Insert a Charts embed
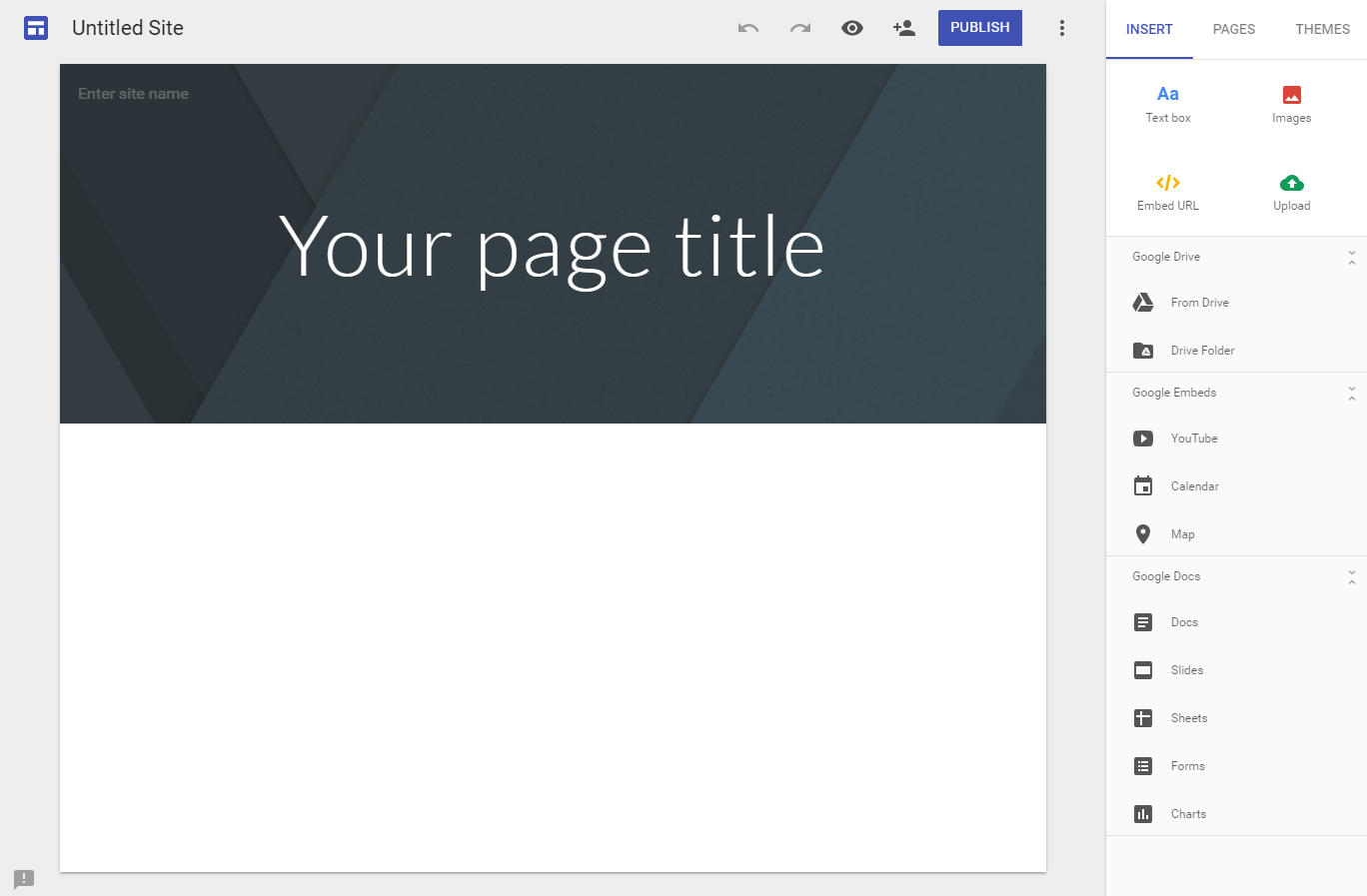Screen dimensions: 1367x896 click(x=1189, y=813)
